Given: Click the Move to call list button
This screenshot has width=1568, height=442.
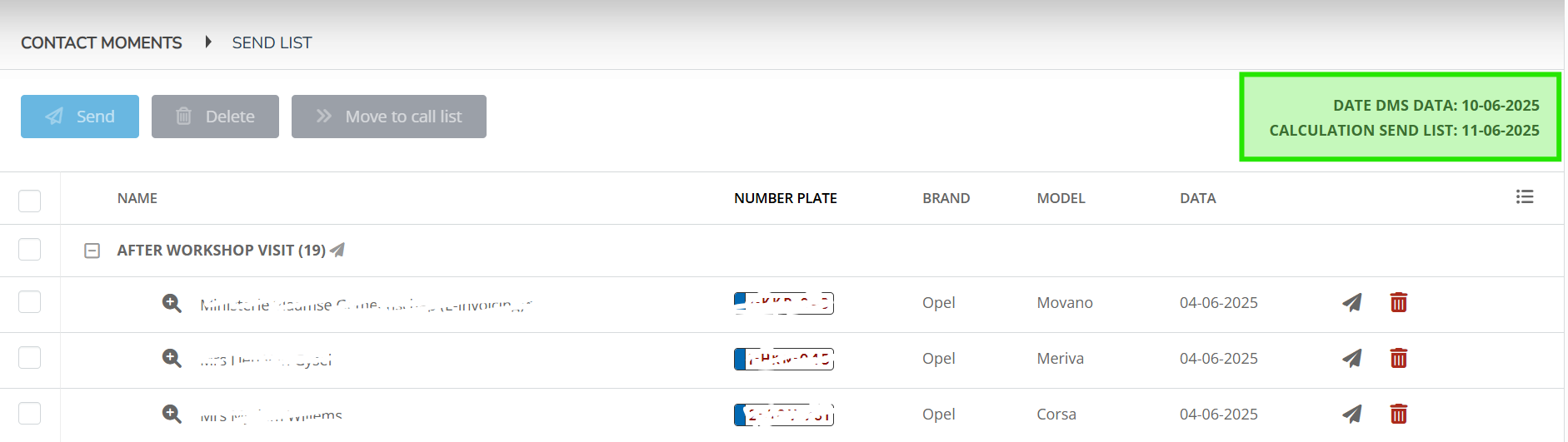Looking at the screenshot, I should [x=389, y=117].
